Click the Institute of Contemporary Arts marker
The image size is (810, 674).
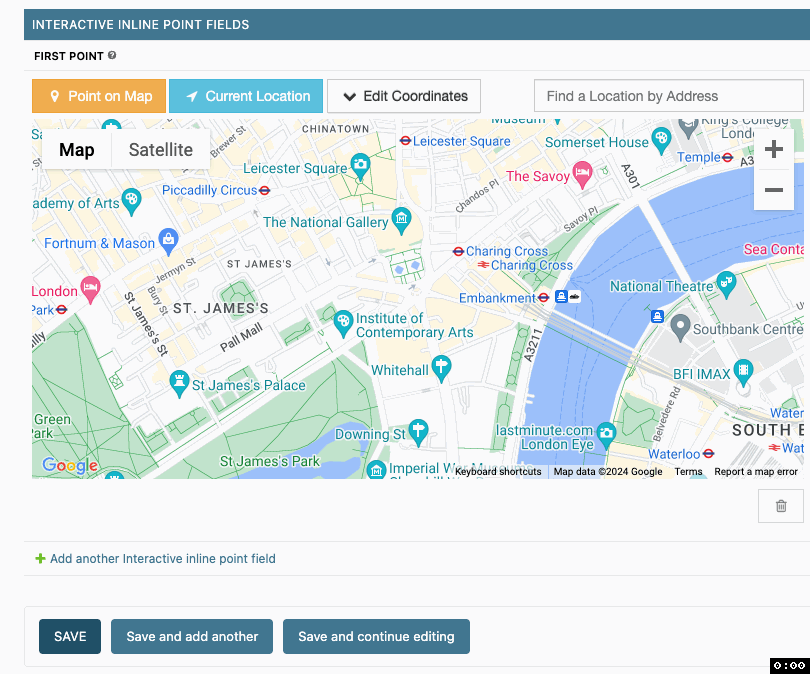tap(344, 323)
